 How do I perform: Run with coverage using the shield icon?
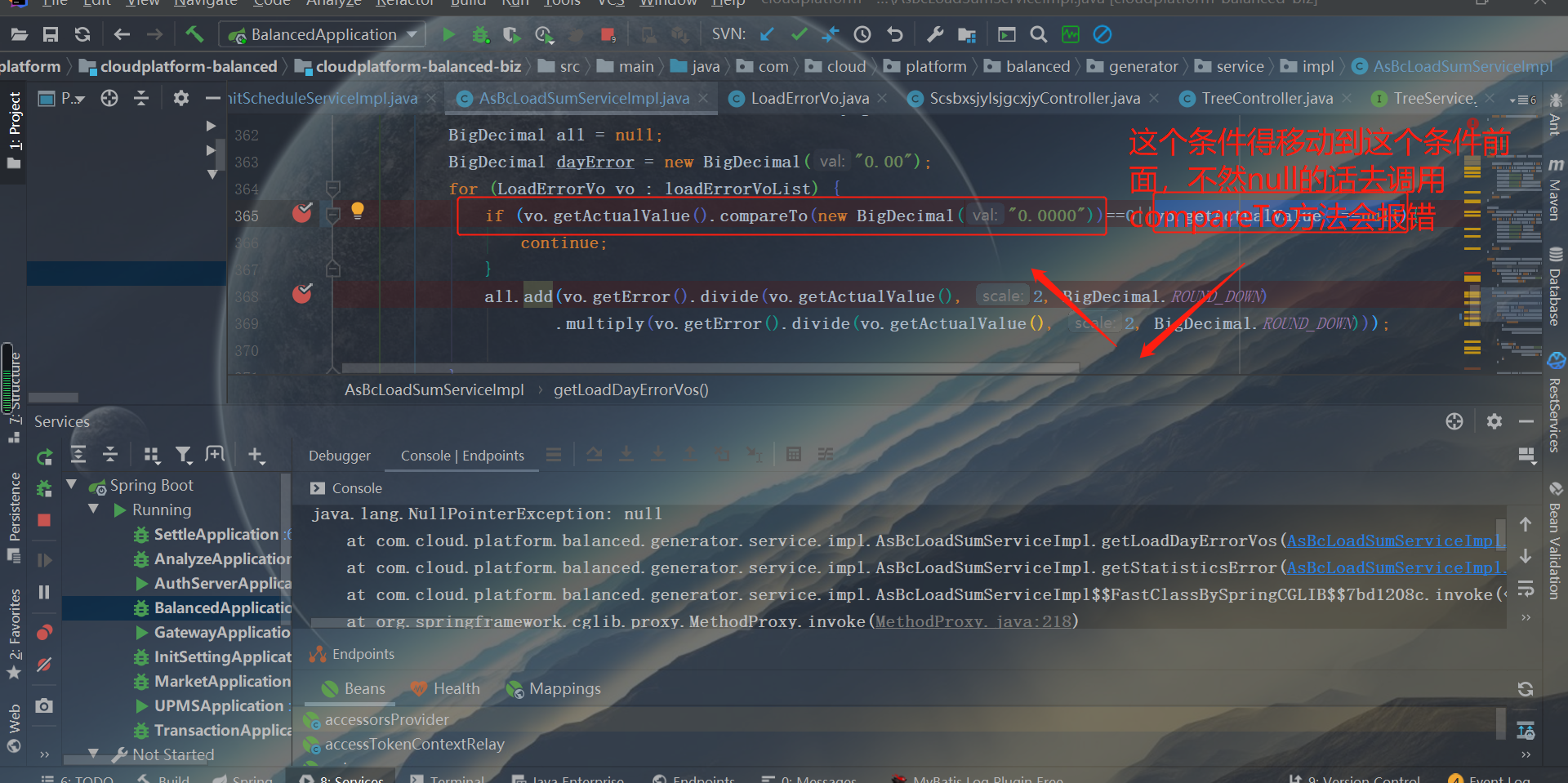pyautogui.click(x=511, y=34)
